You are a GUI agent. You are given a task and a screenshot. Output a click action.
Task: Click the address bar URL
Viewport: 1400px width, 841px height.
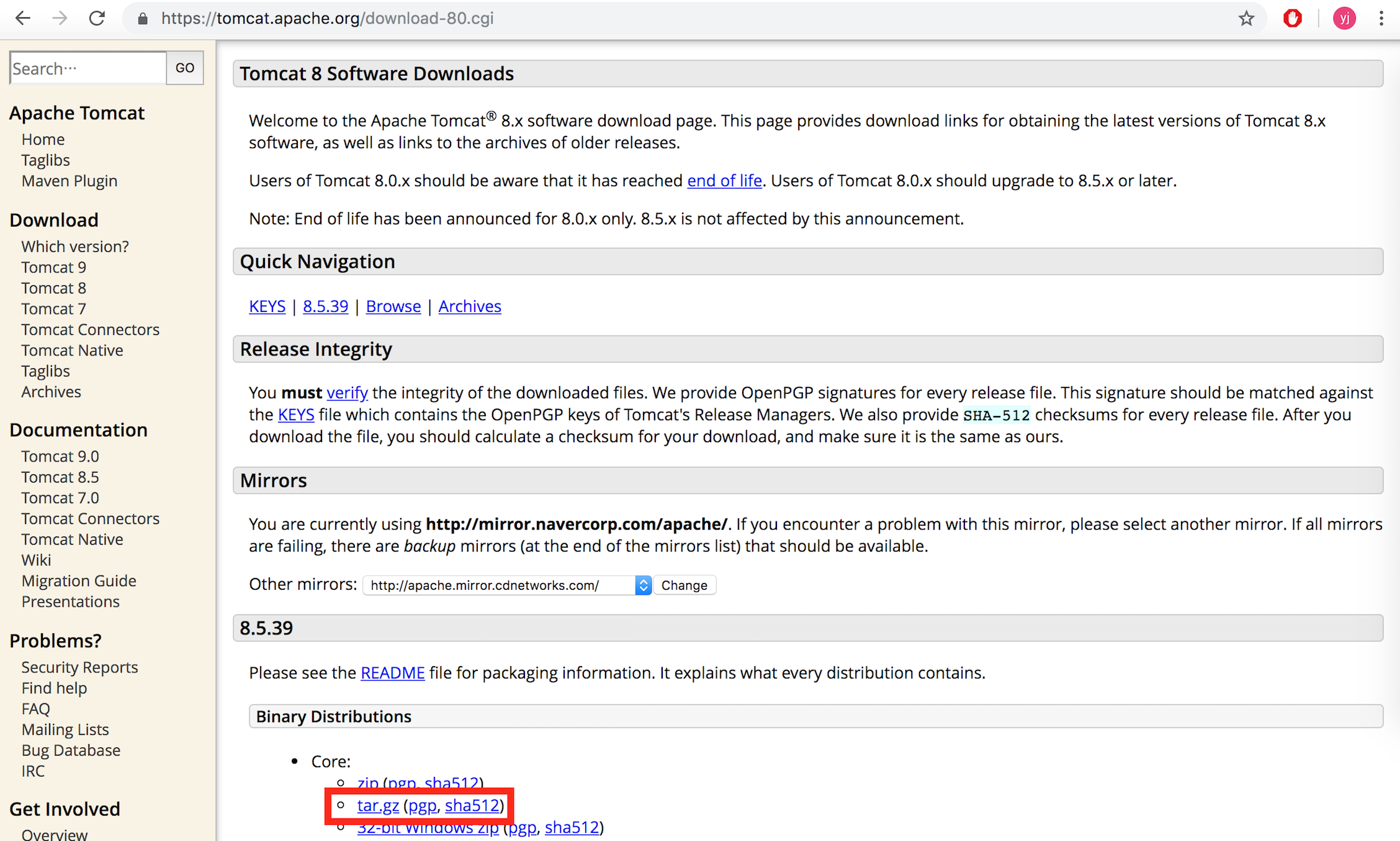coord(327,19)
